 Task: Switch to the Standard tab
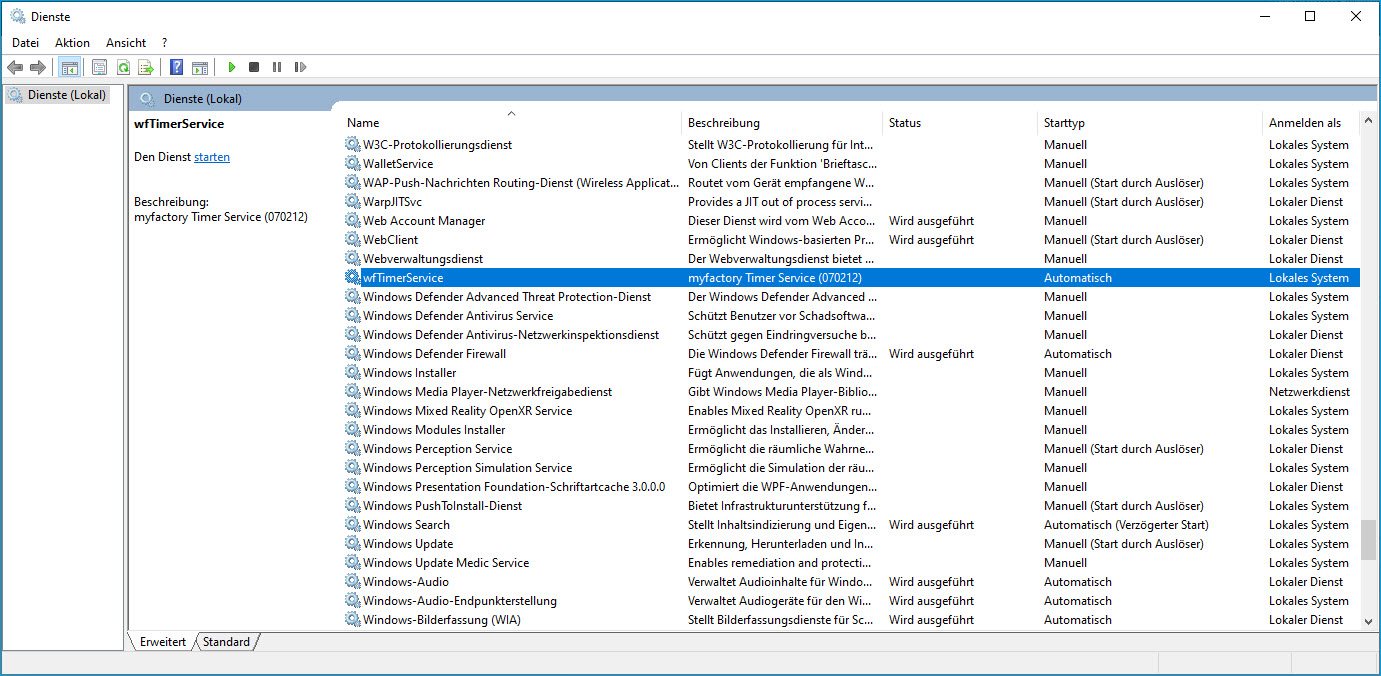point(226,642)
